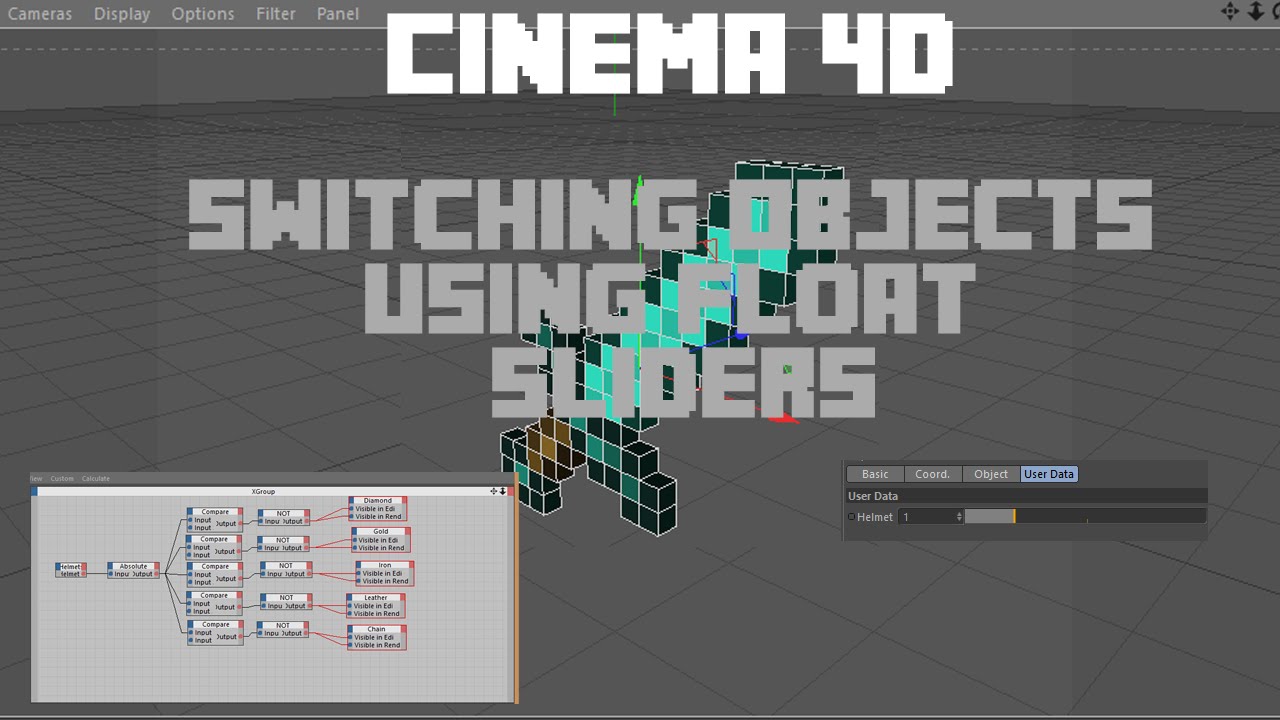Open the Panel viewport menu
The height and width of the screenshot is (720, 1280).
338,14
